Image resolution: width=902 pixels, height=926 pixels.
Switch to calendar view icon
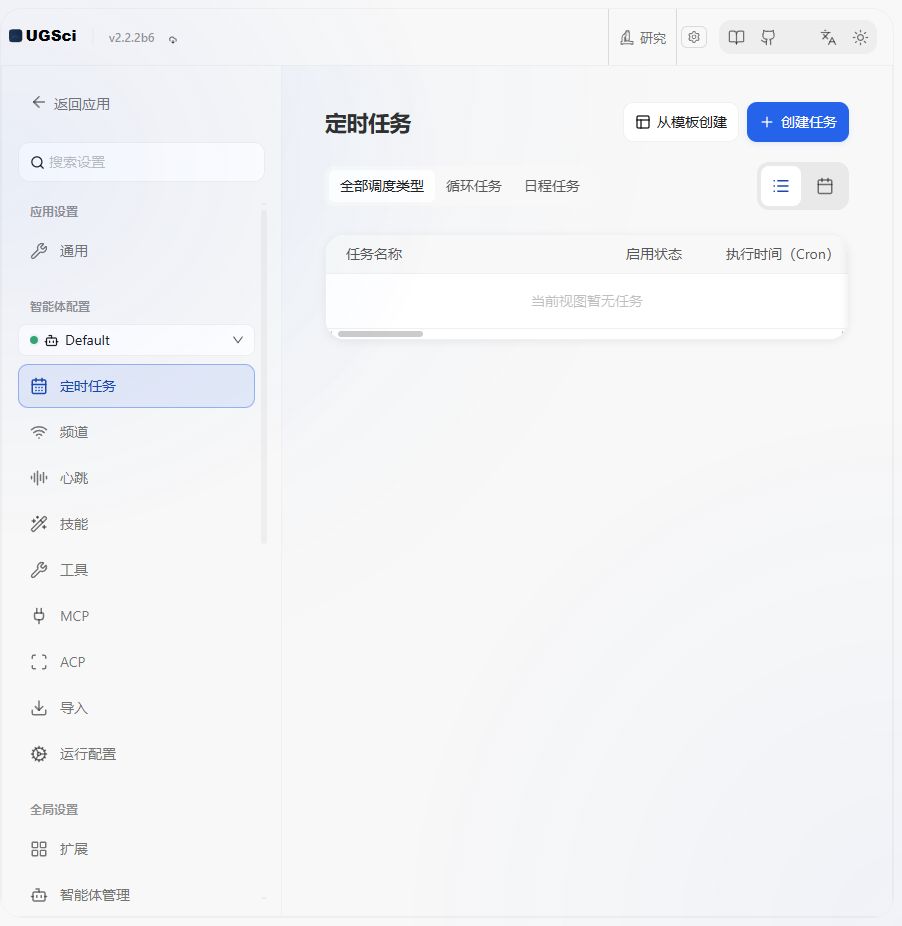pos(825,186)
